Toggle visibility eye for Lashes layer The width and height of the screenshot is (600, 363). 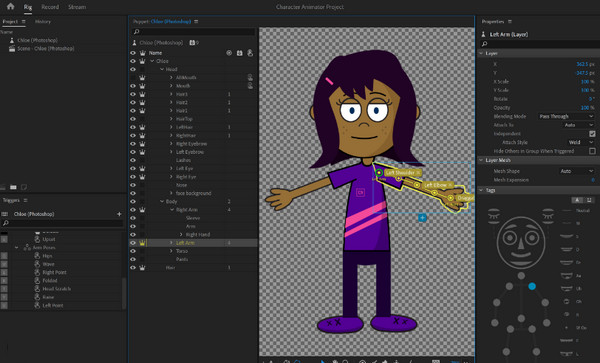click(133, 160)
